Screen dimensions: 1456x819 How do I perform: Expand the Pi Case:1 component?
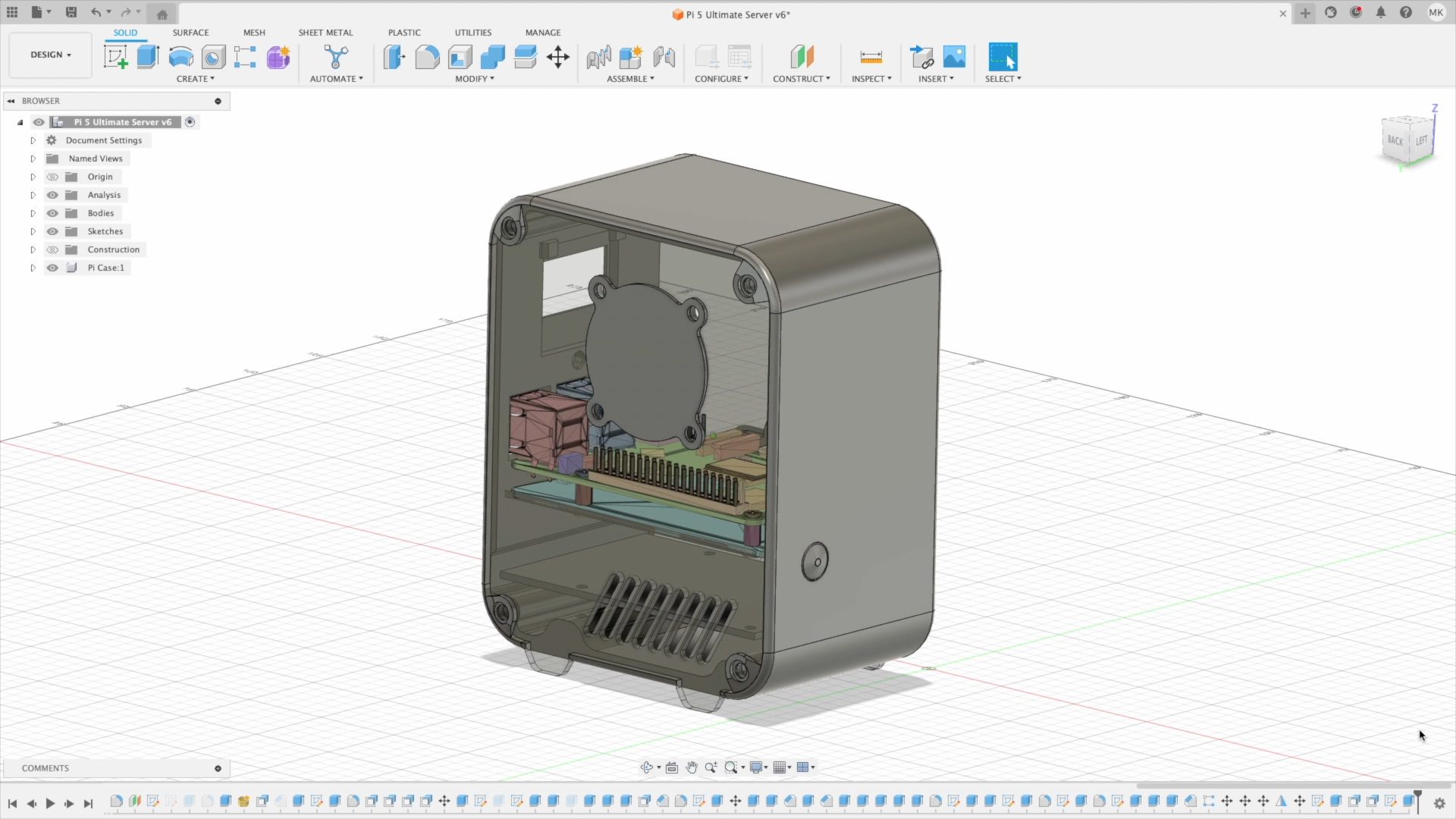(x=33, y=268)
